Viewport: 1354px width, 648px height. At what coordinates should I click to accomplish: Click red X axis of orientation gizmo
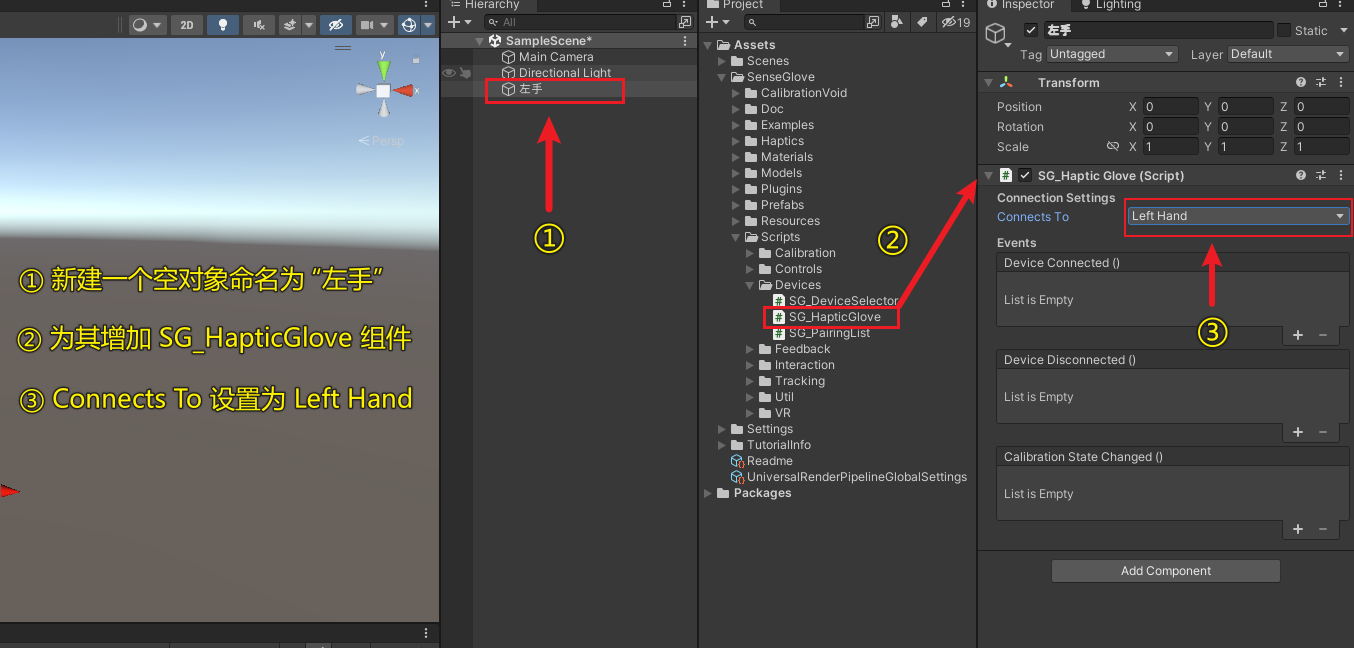click(x=404, y=91)
